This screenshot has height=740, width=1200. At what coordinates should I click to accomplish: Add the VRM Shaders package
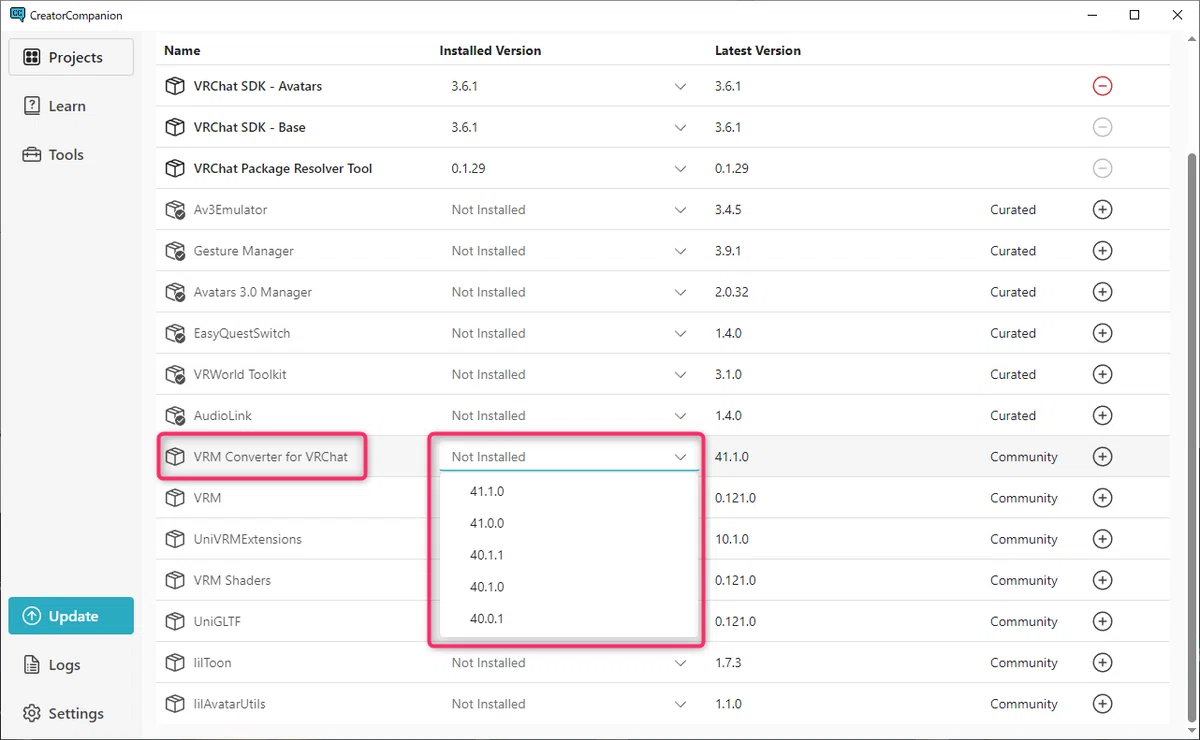coord(1102,580)
